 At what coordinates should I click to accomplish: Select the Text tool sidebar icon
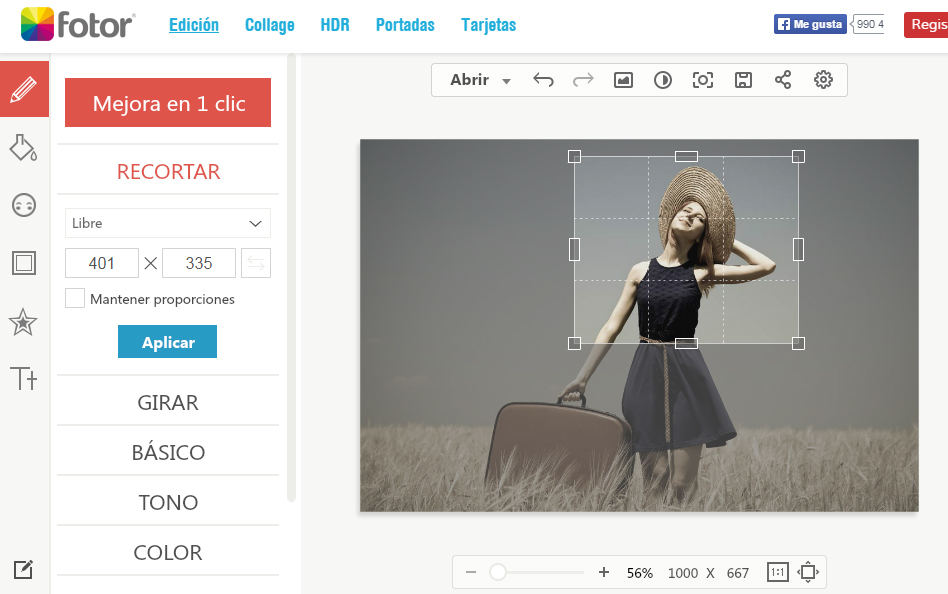tap(23, 378)
